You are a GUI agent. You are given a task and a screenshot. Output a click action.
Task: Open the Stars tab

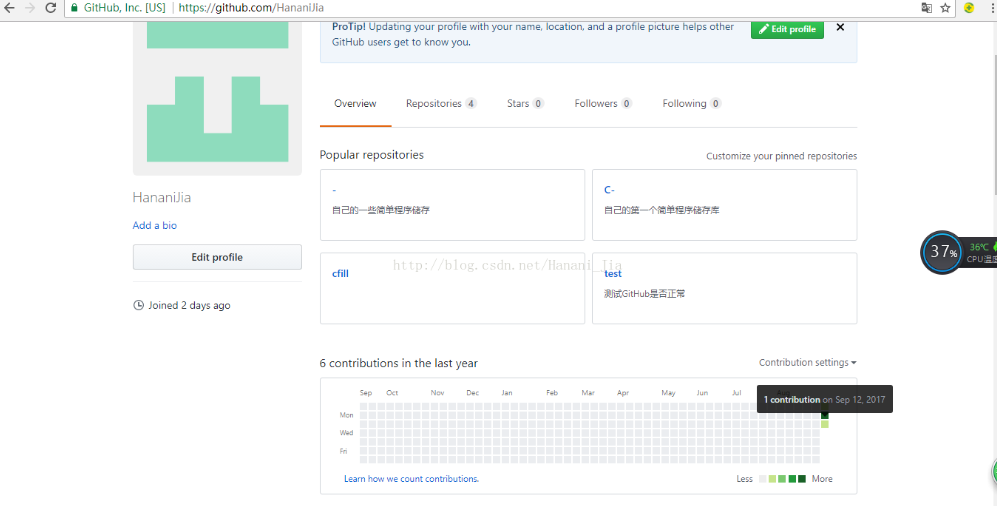coord(525,104)
